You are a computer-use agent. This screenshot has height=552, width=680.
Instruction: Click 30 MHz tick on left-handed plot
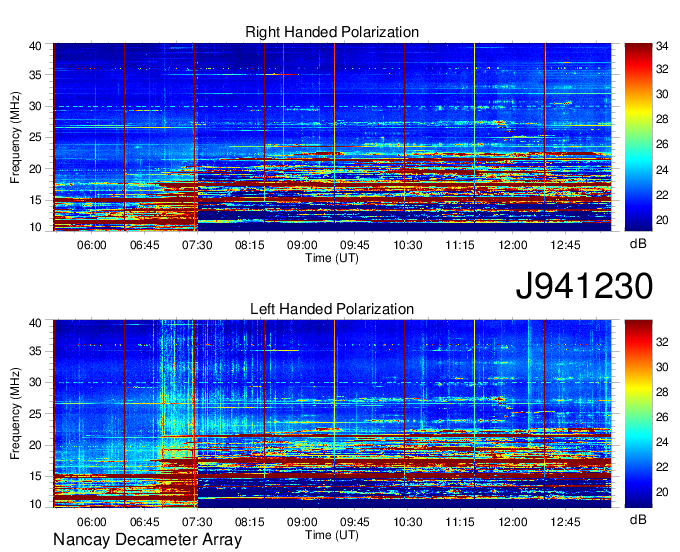pyautogui.click(x=36, y=382)
